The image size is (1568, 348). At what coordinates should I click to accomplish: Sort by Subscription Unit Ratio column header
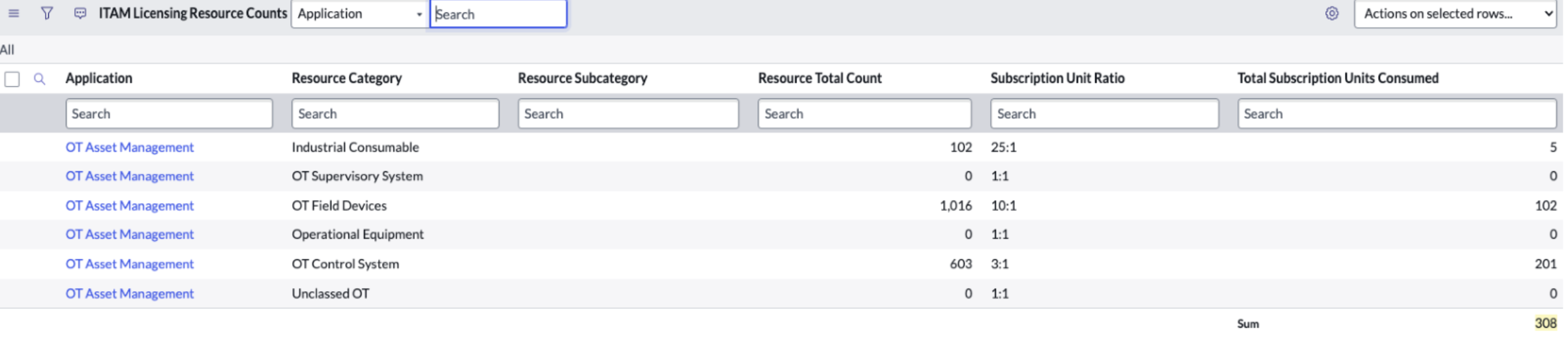point(1057,78)
